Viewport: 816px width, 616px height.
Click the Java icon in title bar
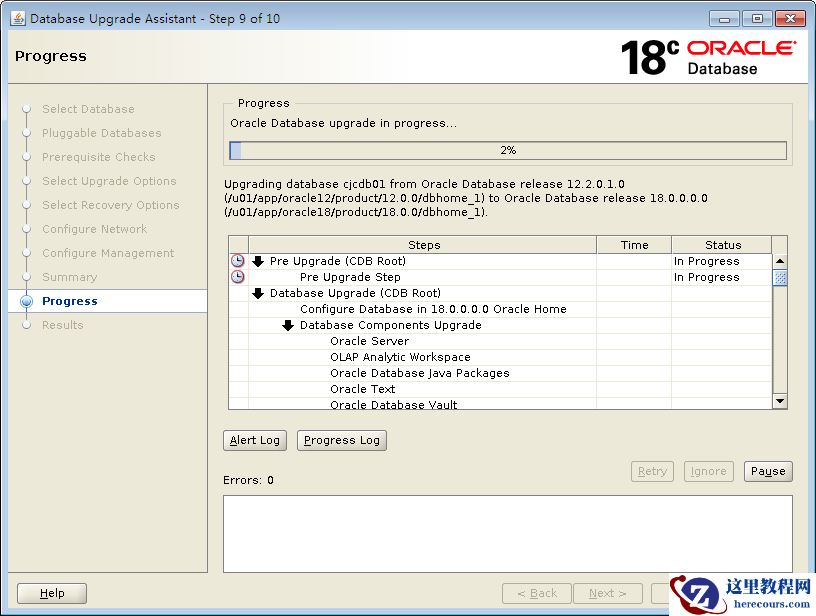(x=18, y=18)
